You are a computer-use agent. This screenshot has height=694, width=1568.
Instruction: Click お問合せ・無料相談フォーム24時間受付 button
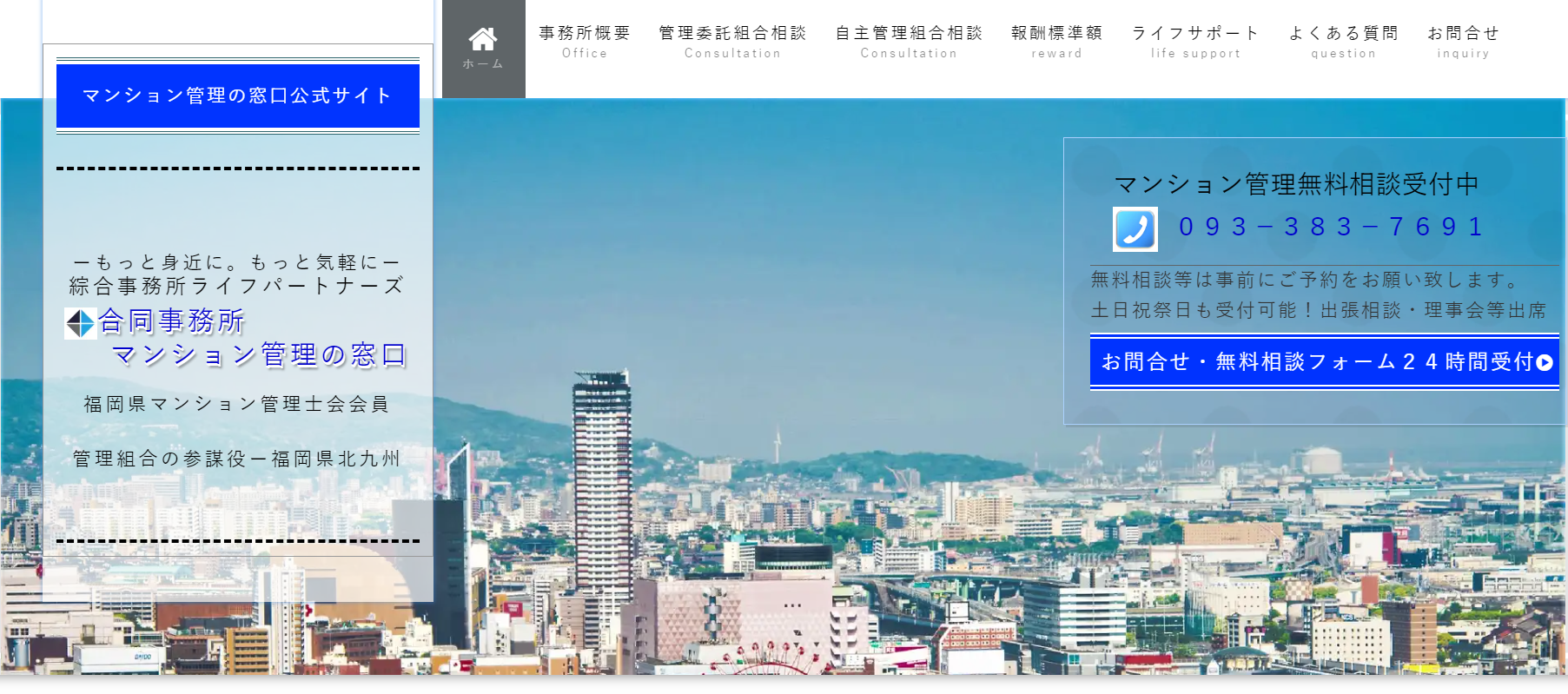tap(1325, 362)
